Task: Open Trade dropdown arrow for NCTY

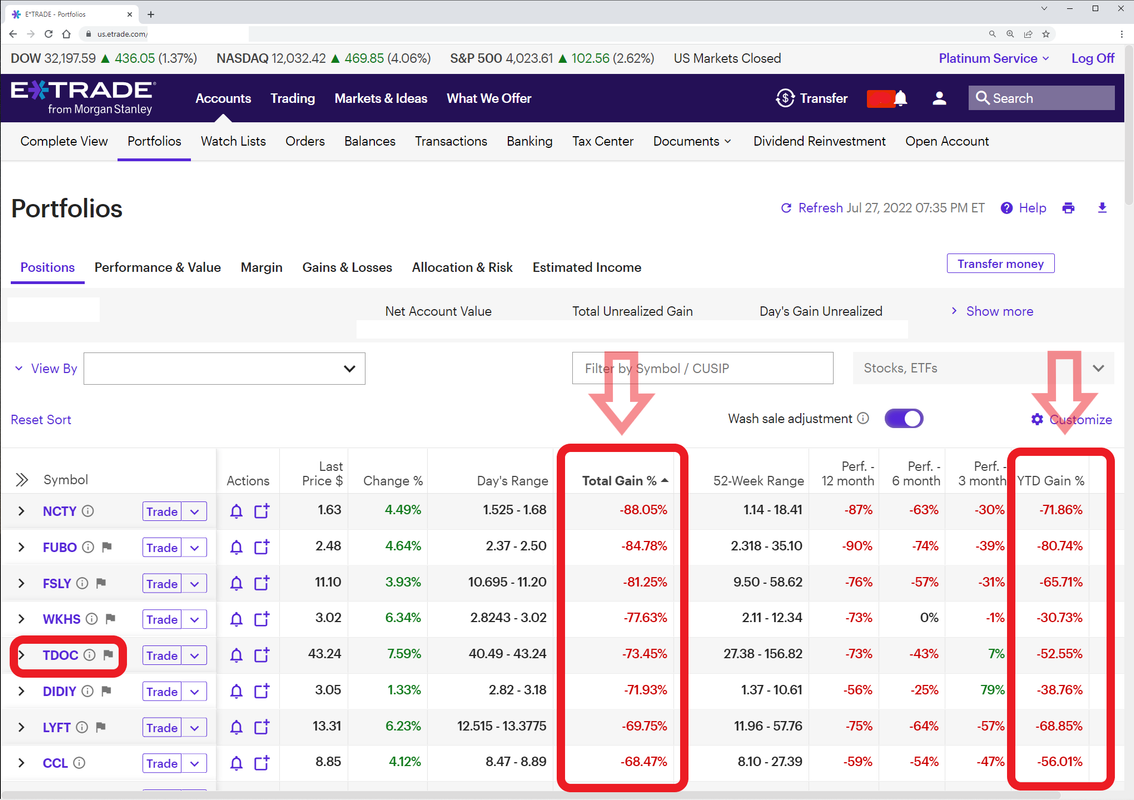Action: (195, 511)
